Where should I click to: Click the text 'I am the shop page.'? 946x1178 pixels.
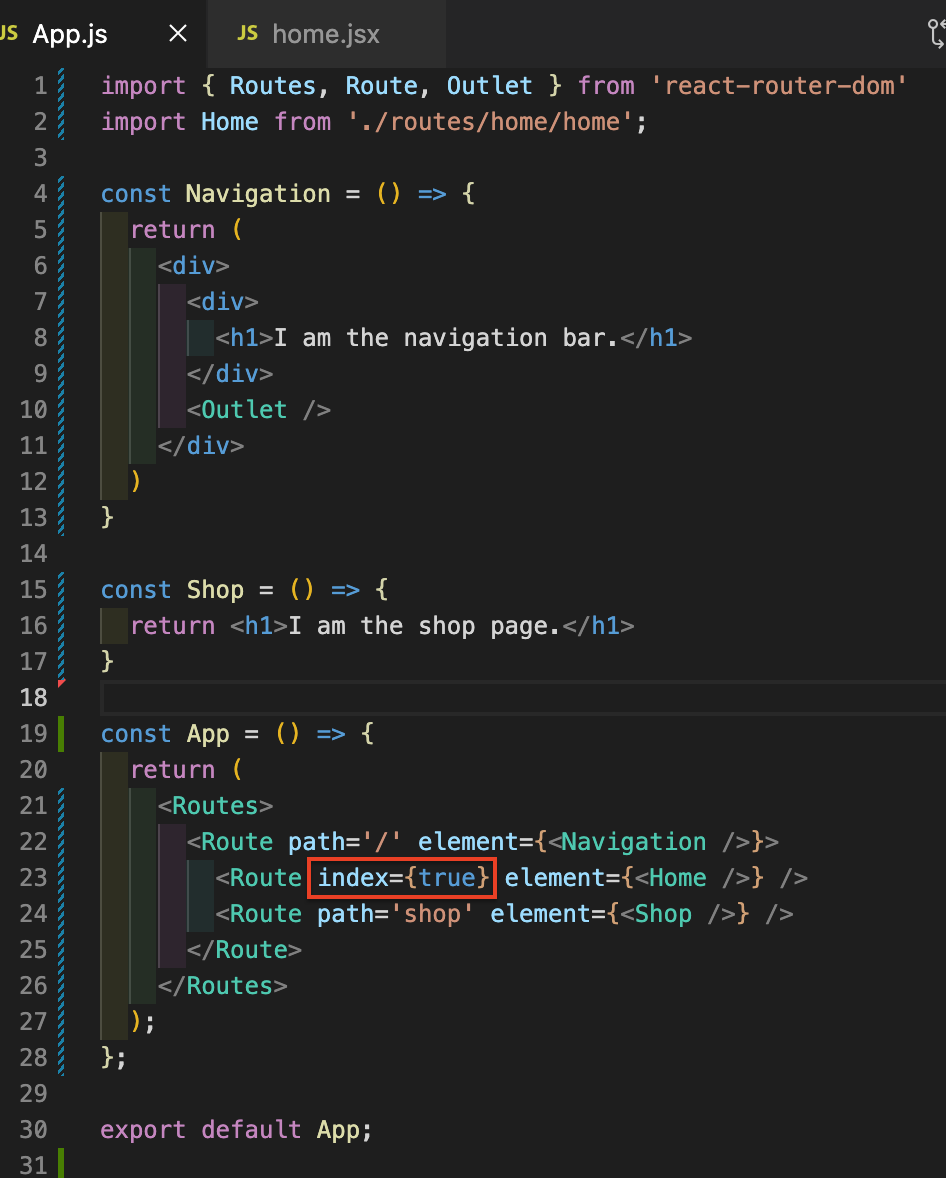[424, 626]
